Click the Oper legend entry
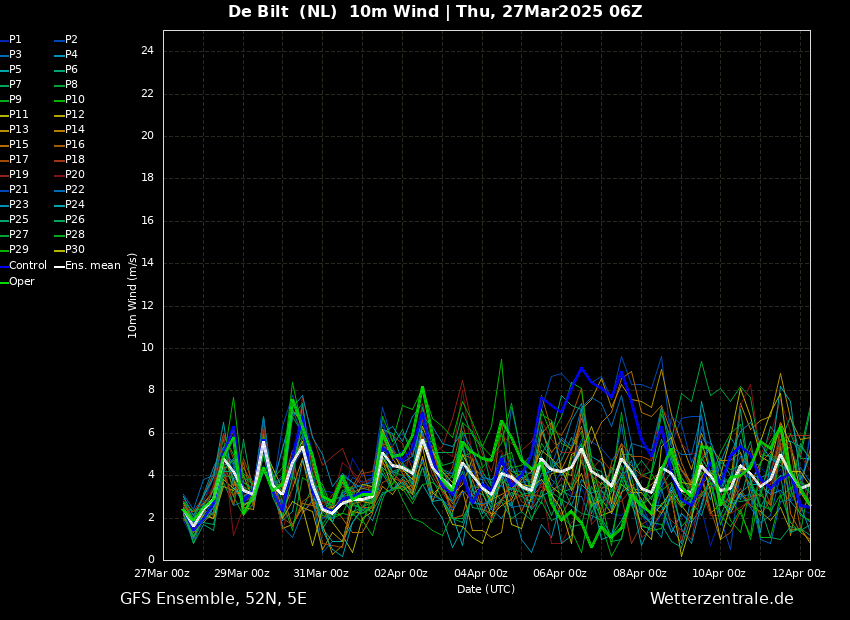Image resolution: width=850 pixels, height=620 pixels. [x=22, y=282]
